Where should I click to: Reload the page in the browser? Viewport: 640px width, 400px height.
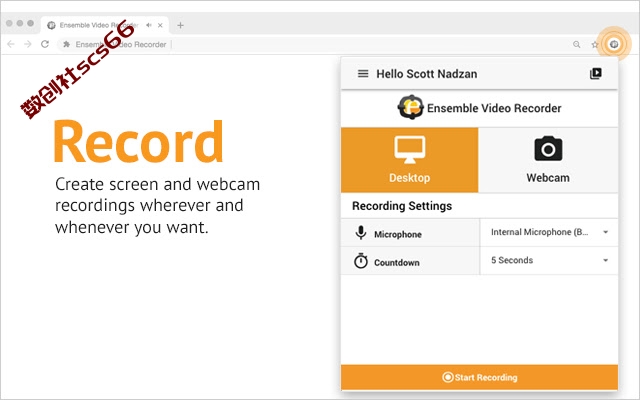coord(45,44)
